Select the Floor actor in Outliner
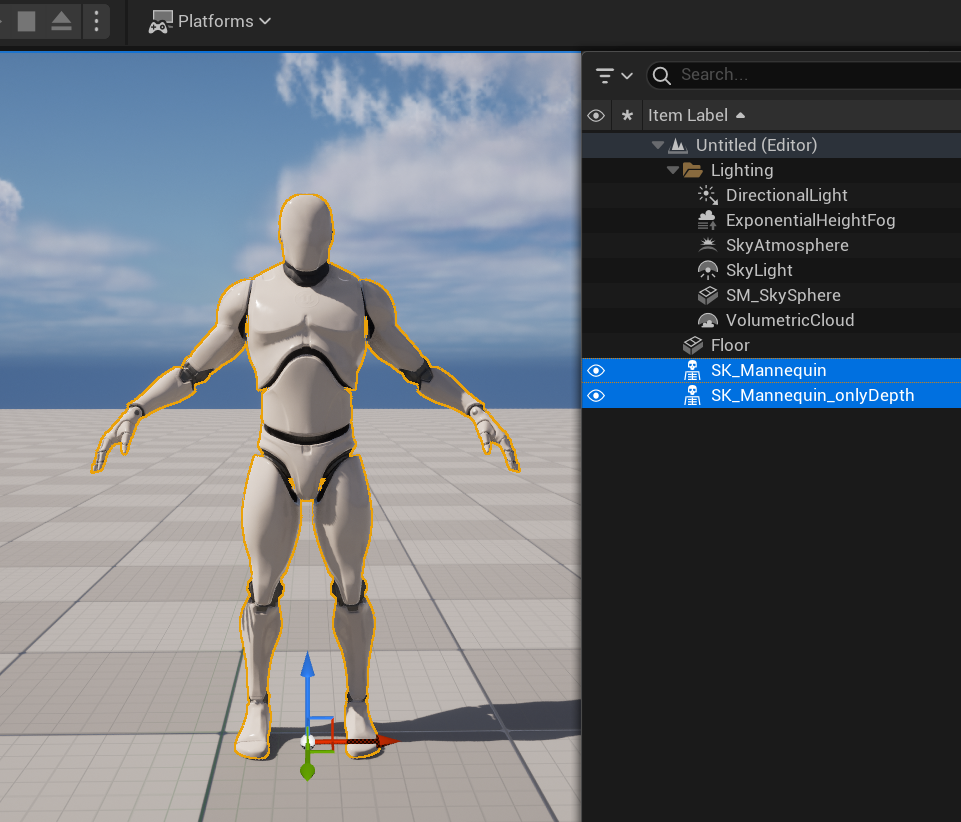This screenshot has width=961, height=822. tap(729, 345)
